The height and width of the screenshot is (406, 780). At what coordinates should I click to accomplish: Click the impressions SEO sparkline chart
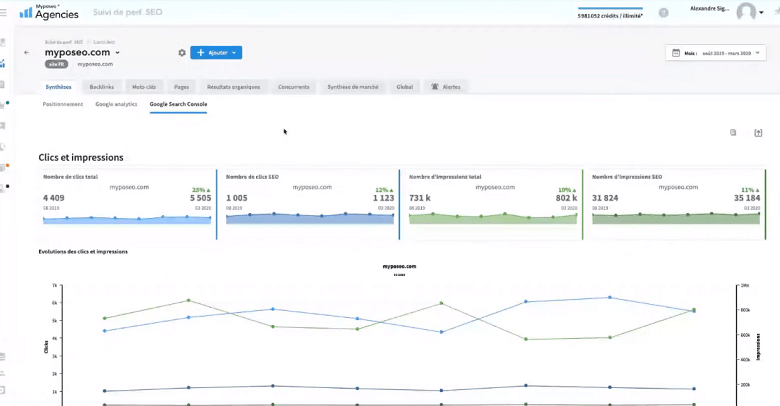676,218
